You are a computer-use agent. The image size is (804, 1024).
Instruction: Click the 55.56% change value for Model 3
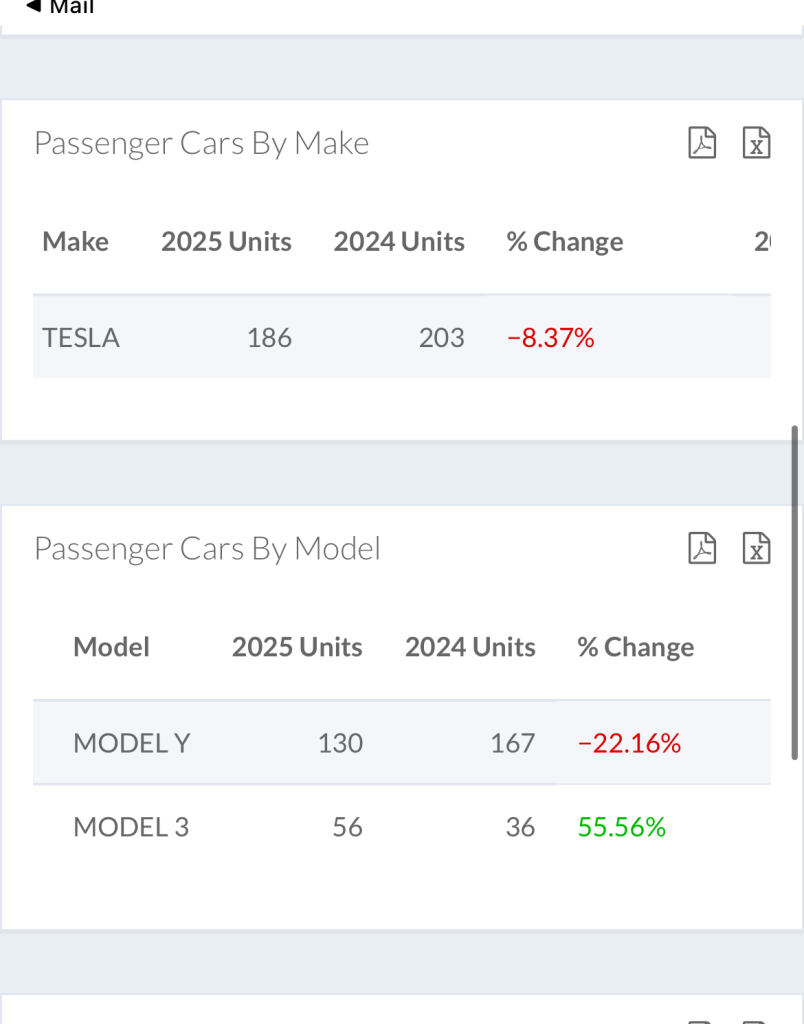tap(622, 827)
